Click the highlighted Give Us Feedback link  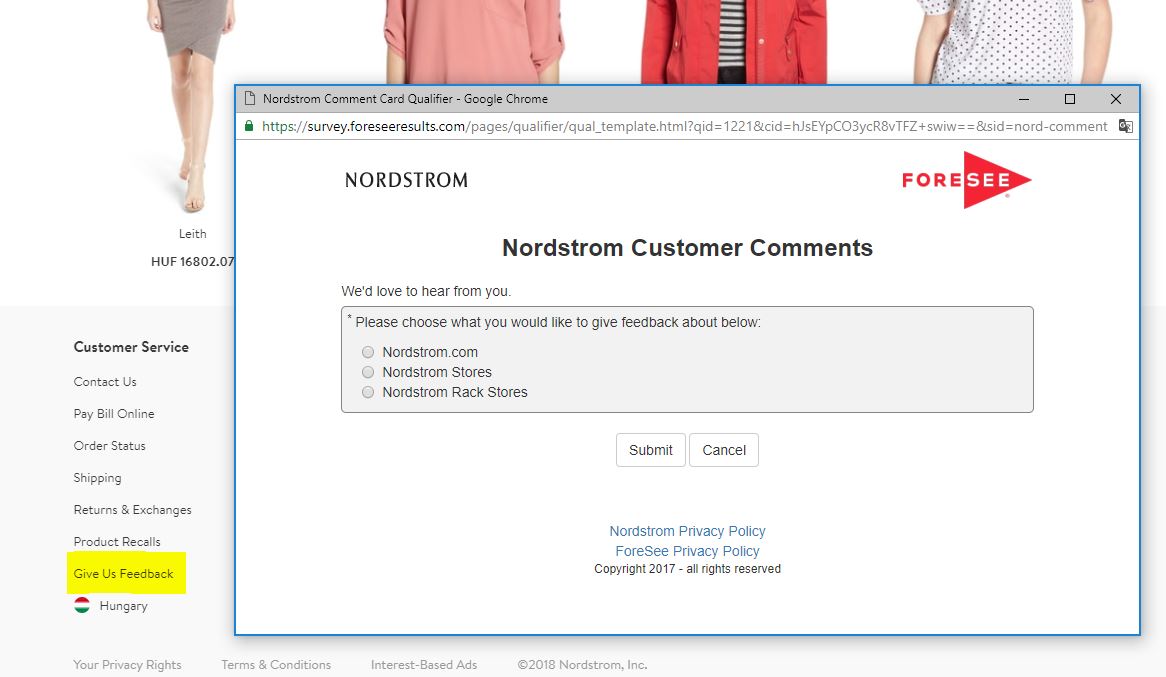(124, 573)
